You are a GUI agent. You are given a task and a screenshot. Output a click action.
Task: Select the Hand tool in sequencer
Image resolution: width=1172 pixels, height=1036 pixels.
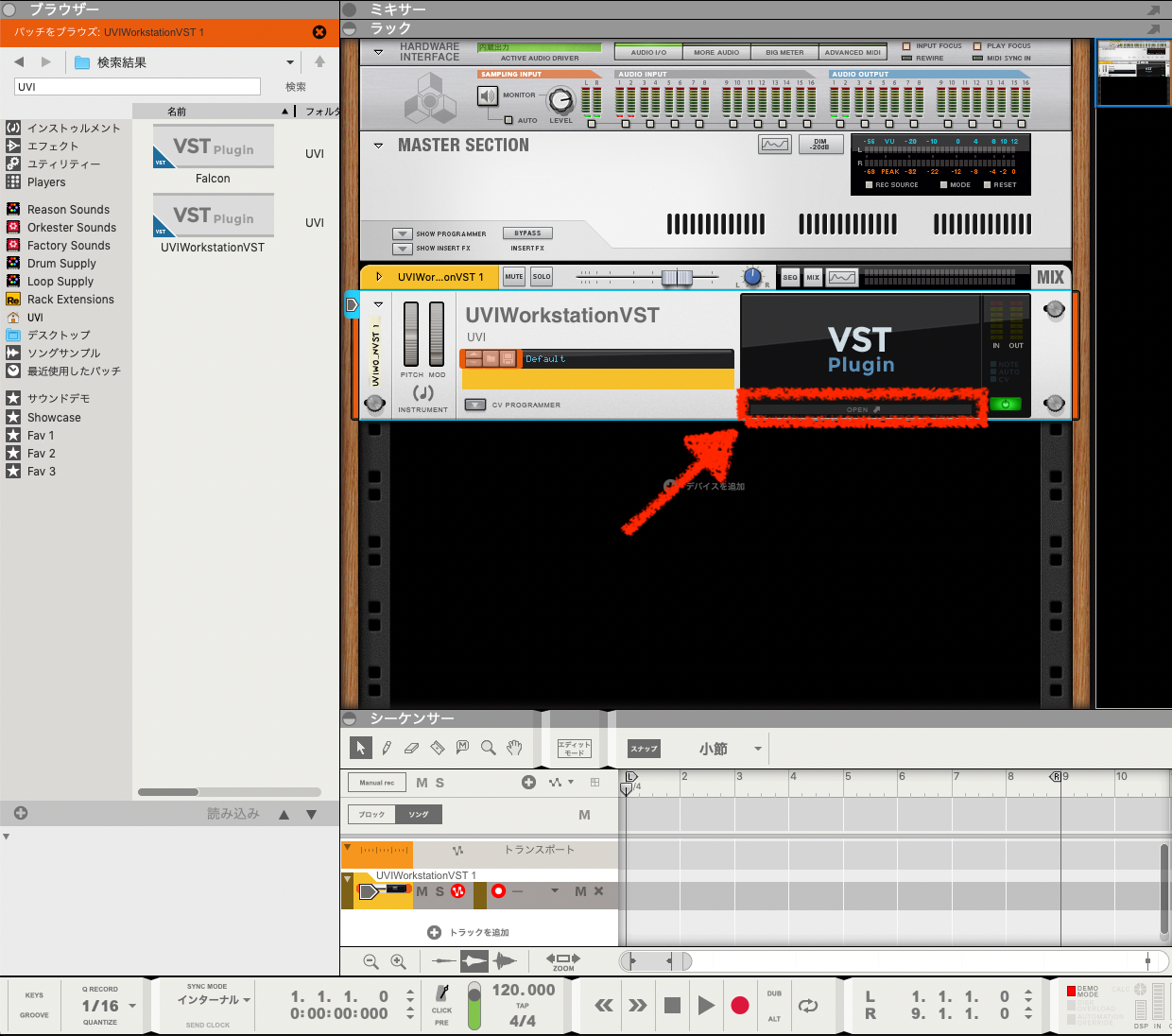pyautogui.click(x=514, y=748)
